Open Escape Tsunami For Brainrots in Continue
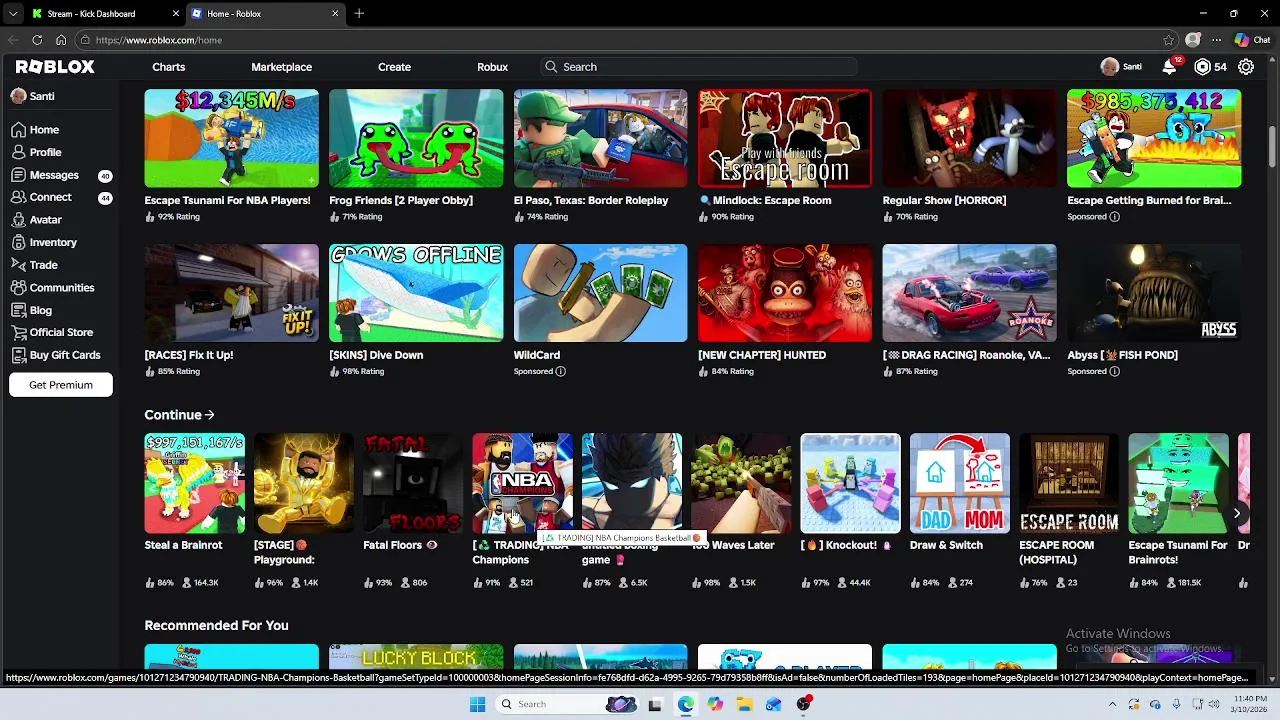The height and width of the screenshot is (720, 1280). tap(1178, 483)
